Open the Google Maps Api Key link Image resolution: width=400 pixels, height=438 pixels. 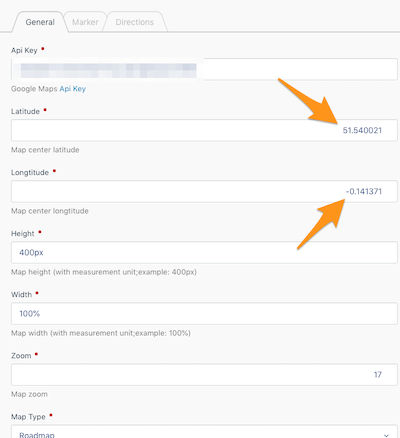click(x=73, y=89)
